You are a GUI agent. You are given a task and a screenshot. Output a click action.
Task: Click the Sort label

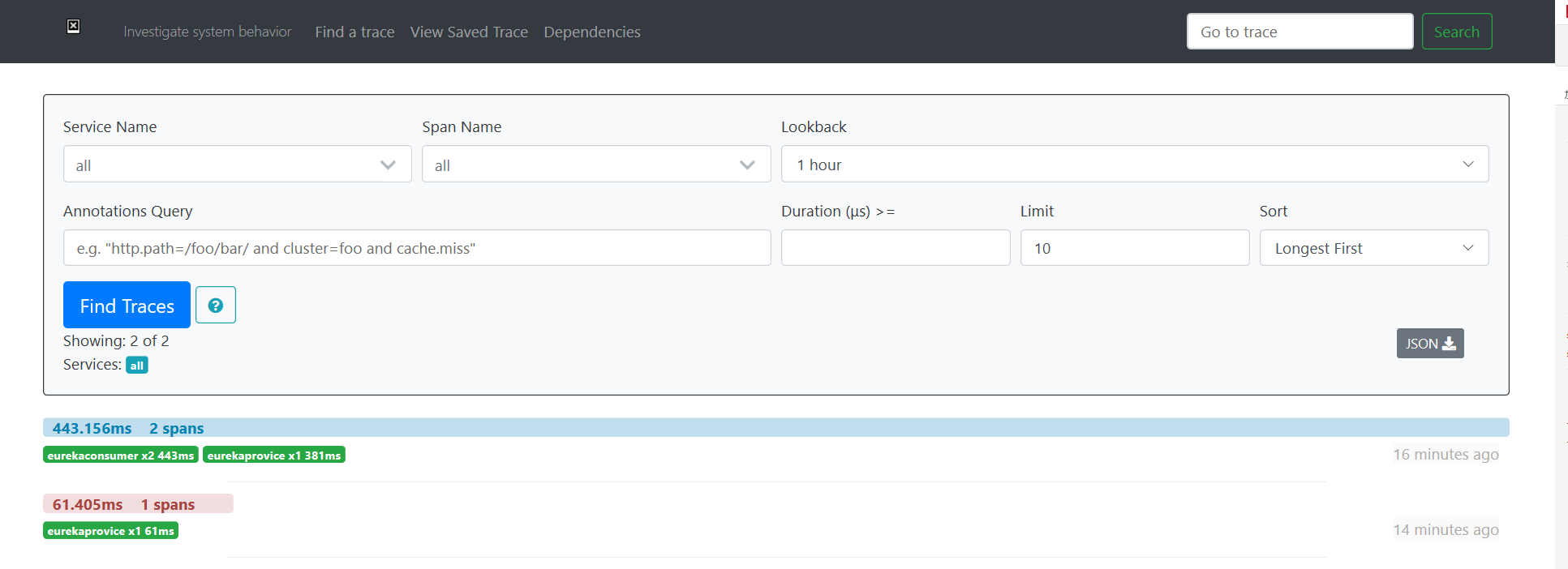pos(1274,212)
